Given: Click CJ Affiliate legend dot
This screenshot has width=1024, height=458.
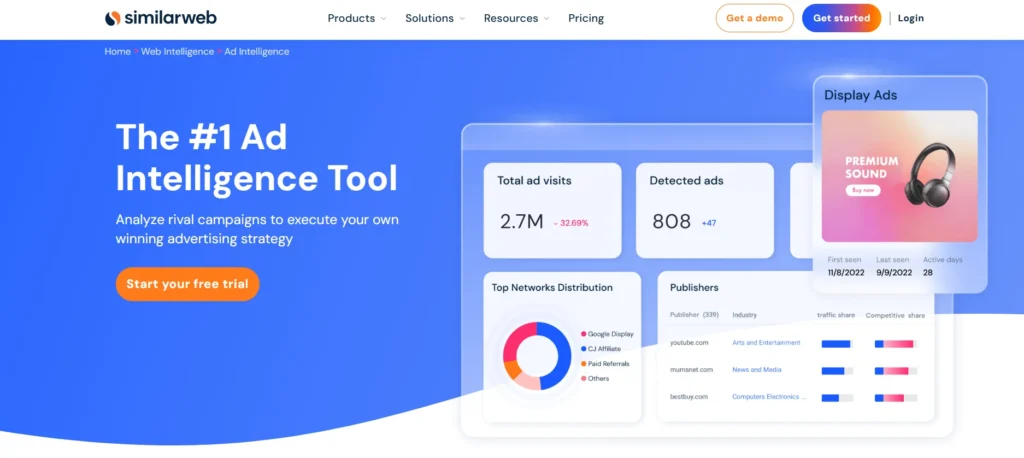Looking at the screenshot, I should click(583, 349).
